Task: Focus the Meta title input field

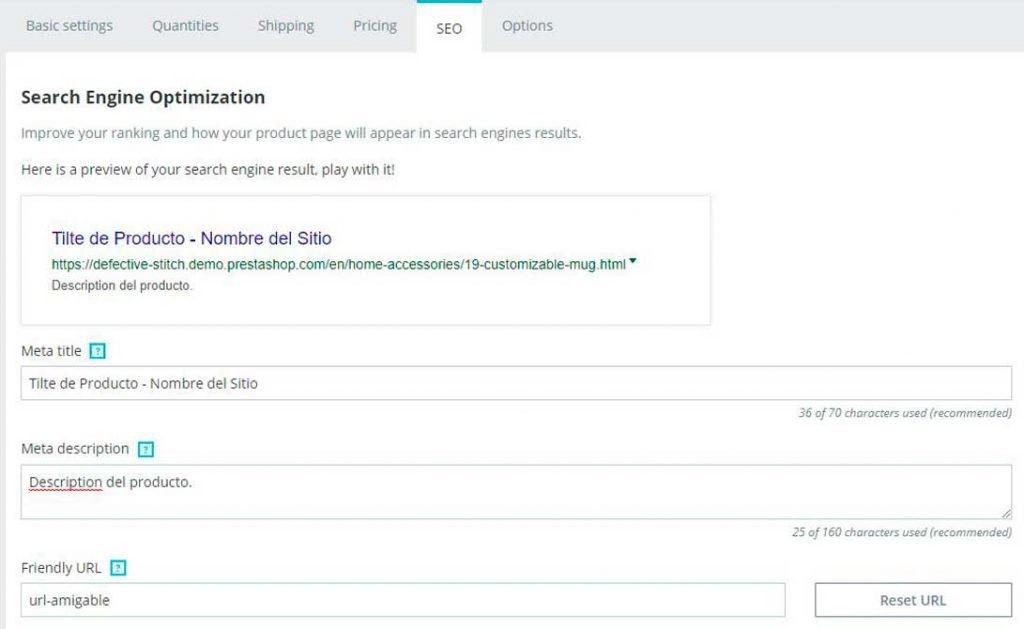Action: 516,383
